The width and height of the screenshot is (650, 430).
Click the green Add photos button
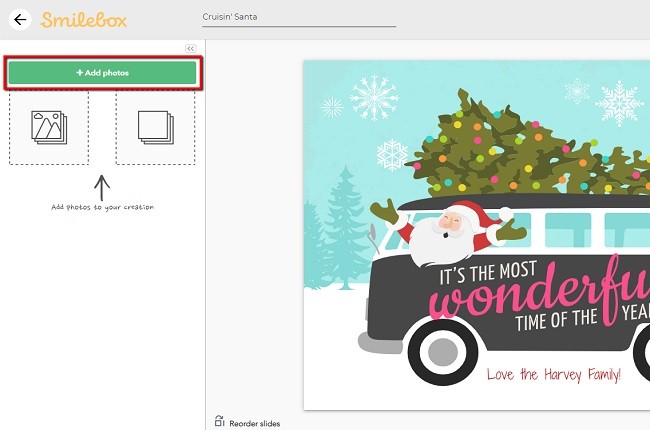click(102, 73)
